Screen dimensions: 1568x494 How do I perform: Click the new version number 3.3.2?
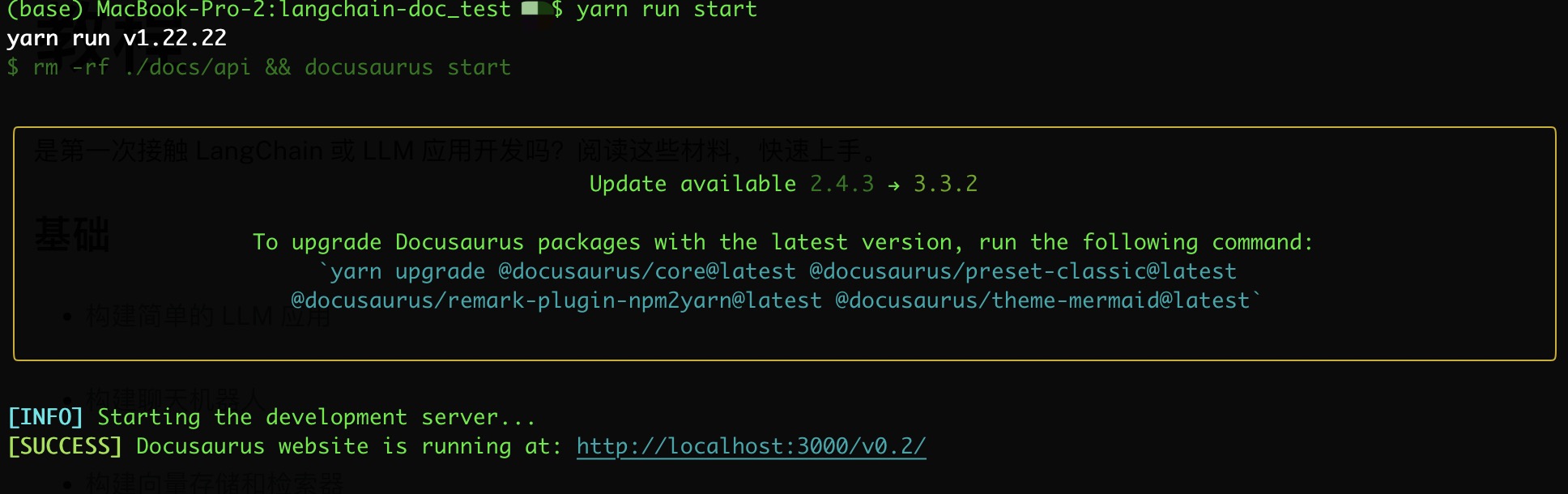[945, 184]
